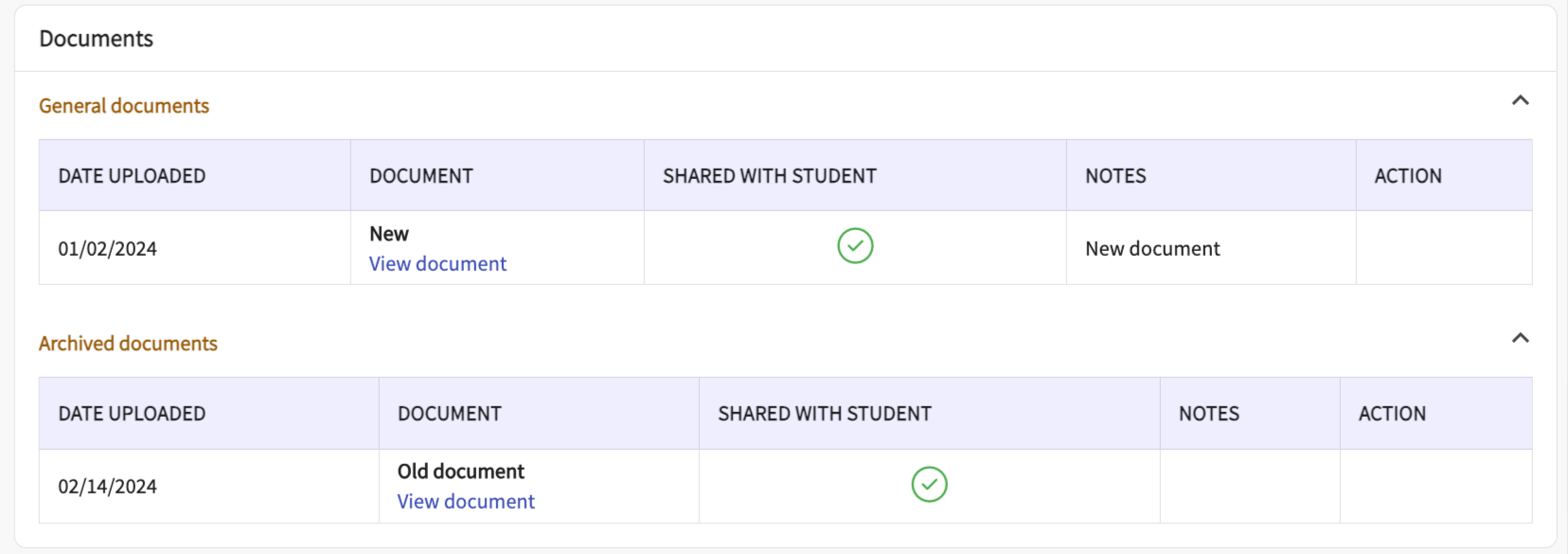The width and height of the screenshot is (1568, 554).
Task: Collapse the General documents section chevron
Action: pyautogui.click(x=1520, y=100)
